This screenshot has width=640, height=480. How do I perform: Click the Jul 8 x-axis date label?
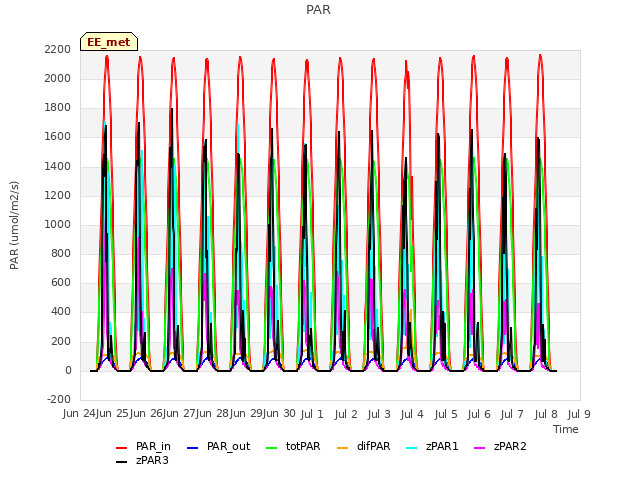point(546,414)
